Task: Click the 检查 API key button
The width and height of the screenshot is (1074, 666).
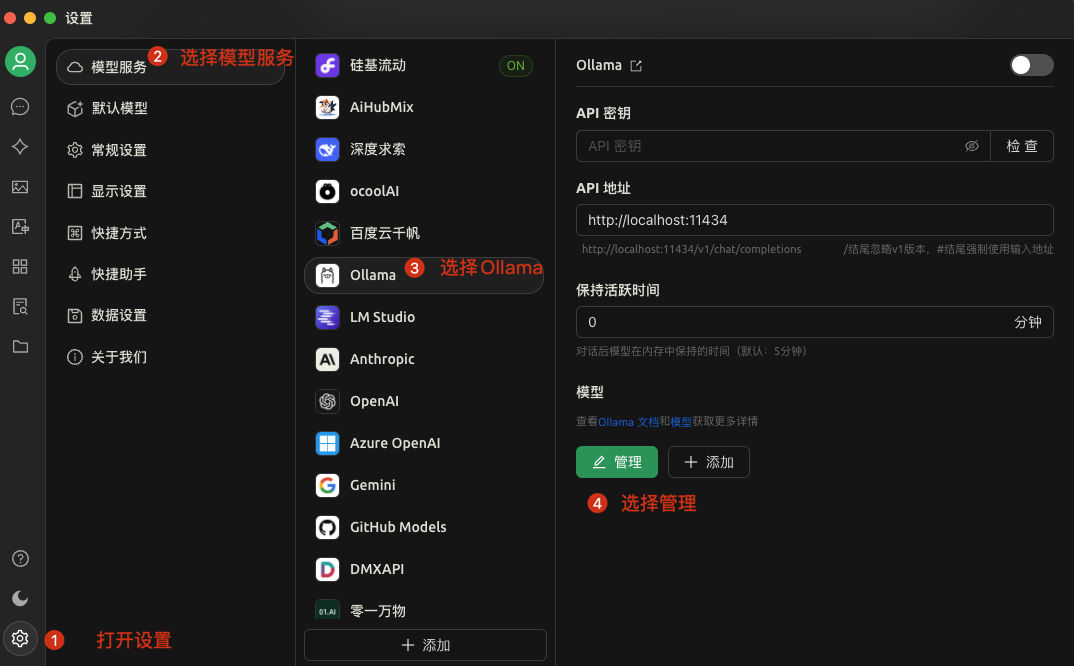Action: 1022,146
